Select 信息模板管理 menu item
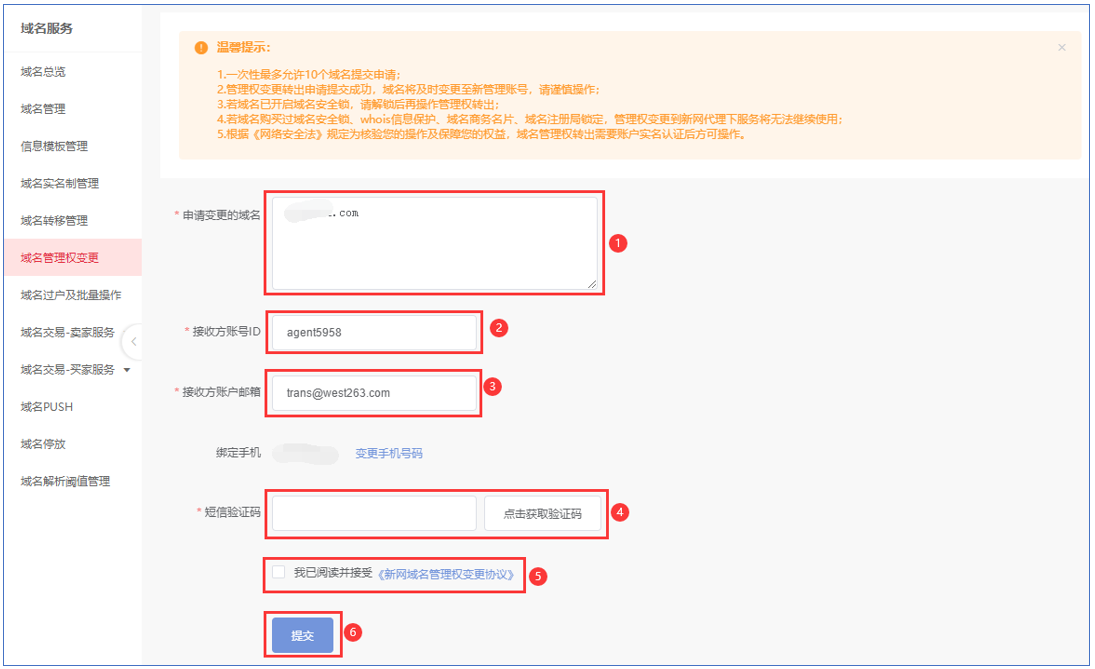The image size is (1095, 669). point(54,146)
